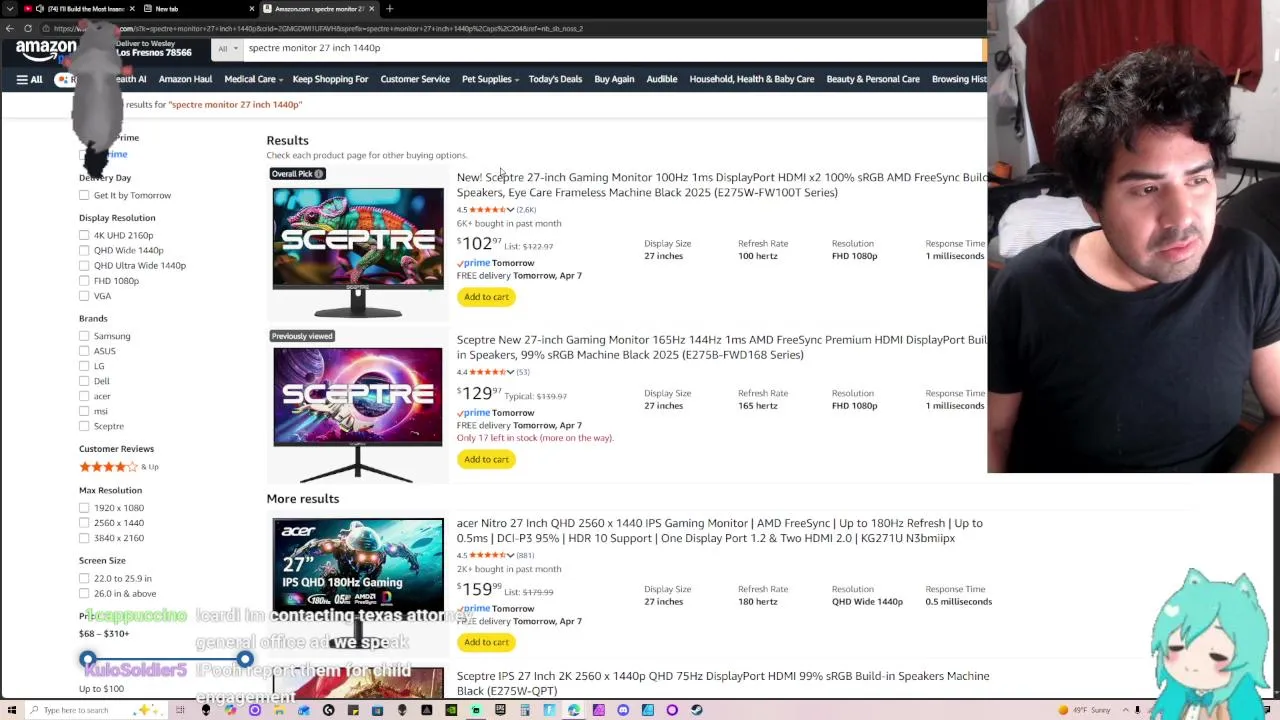The width and height of the screenshot is (1280, 720).
Task: Close the Amazon.com spectre monitor tab
Action: (x=371, y=9)
